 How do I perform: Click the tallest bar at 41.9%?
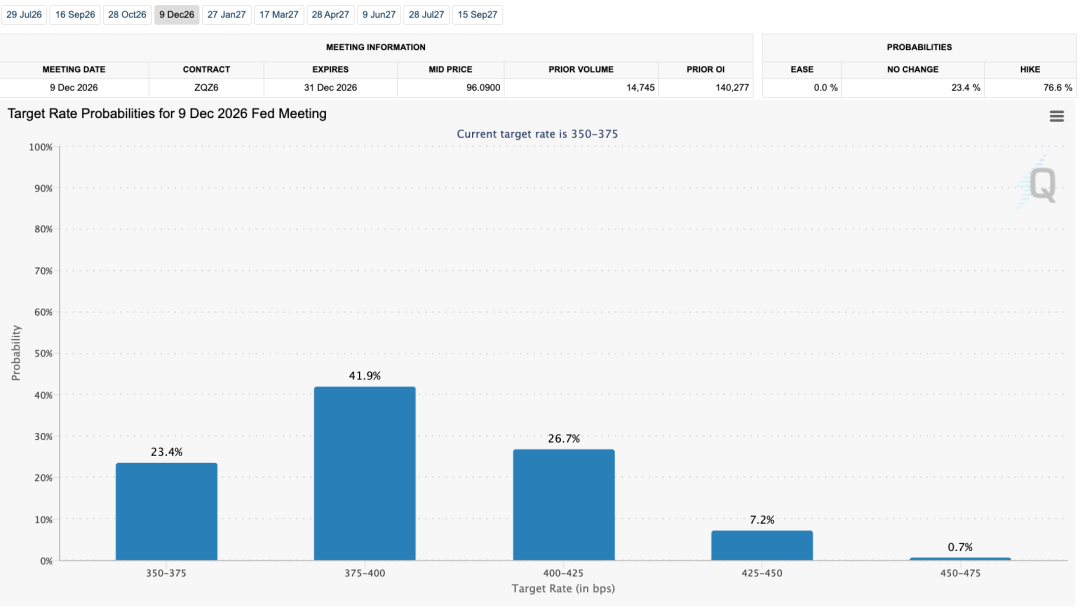[365, 474]
